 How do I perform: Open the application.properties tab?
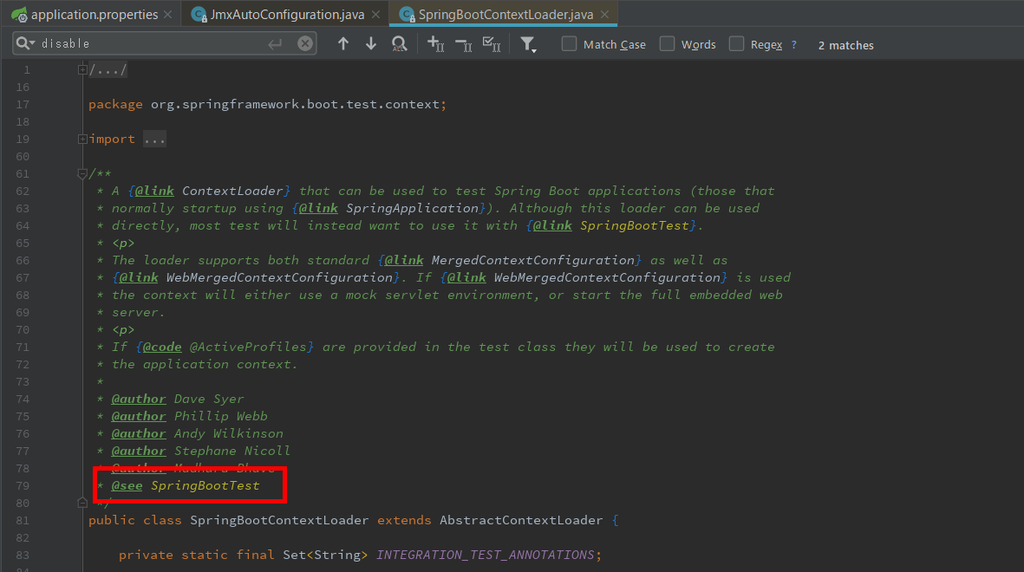(94, 14)
